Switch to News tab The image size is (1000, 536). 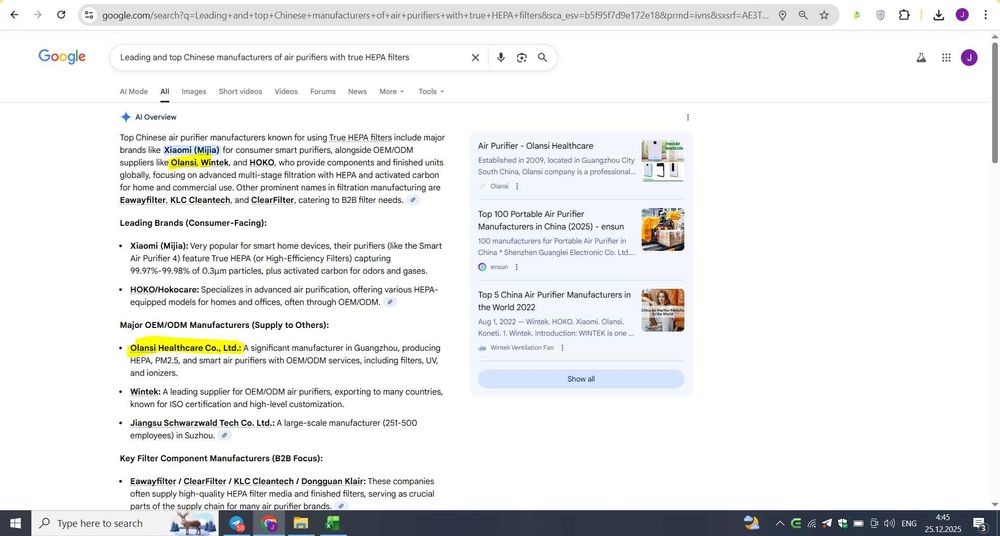pos(357,91)
